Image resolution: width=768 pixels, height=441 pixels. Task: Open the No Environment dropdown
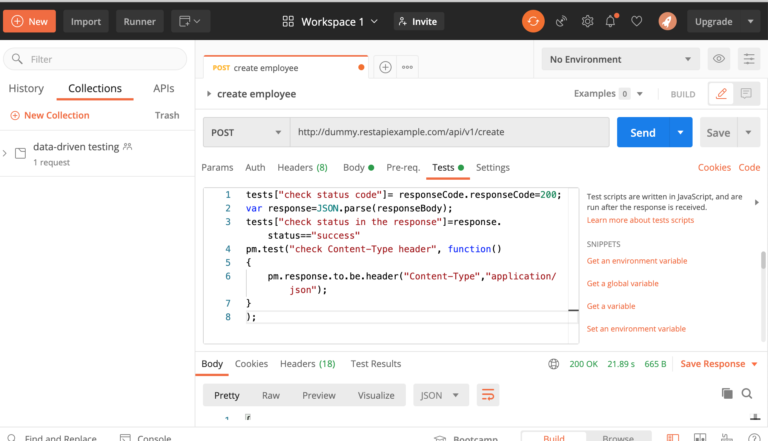click(621, 59)
